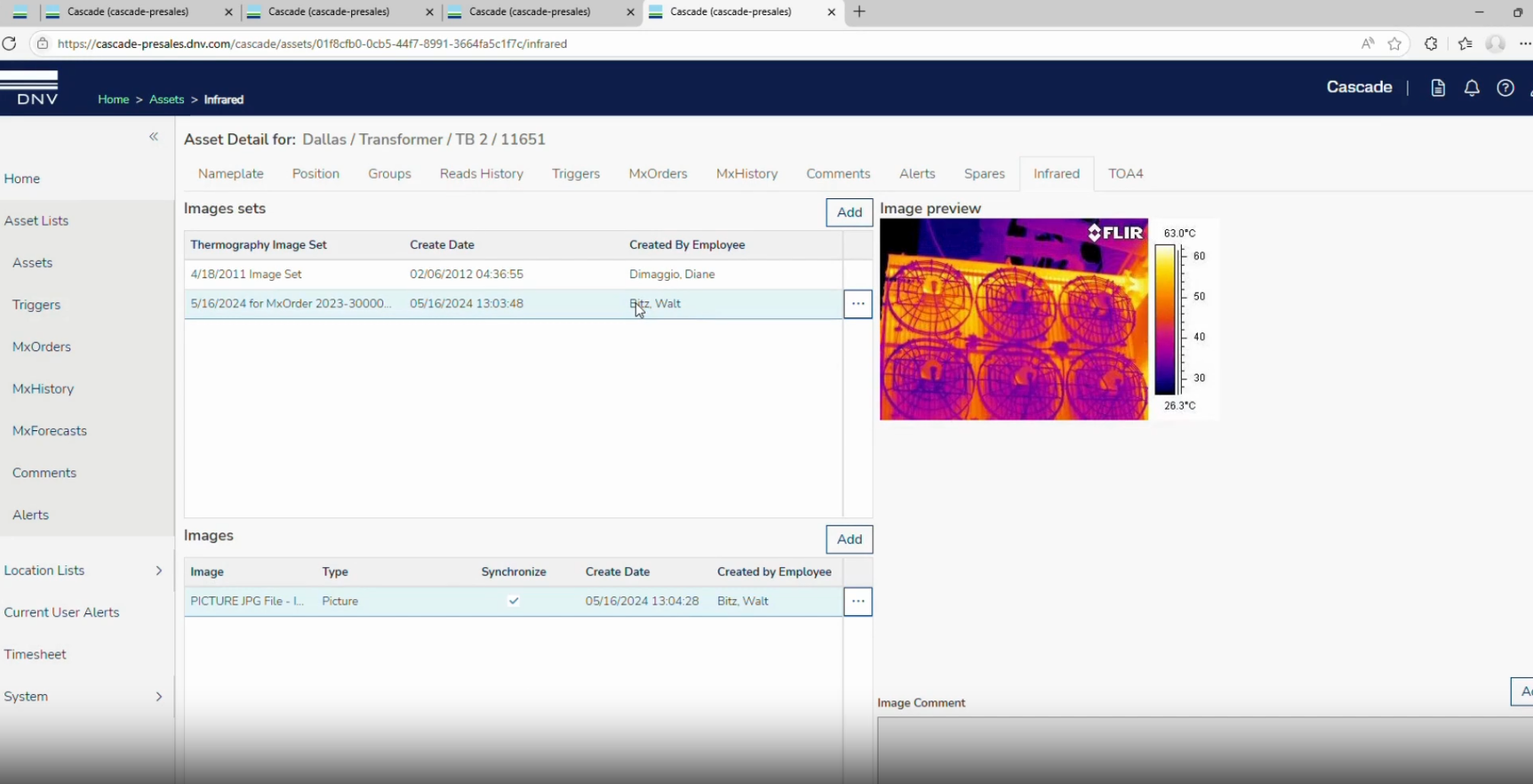1533x784 pixels.
Task: Toggle Synchronize checkbox for PICTURE JPG File
Action: coord(514,601)
